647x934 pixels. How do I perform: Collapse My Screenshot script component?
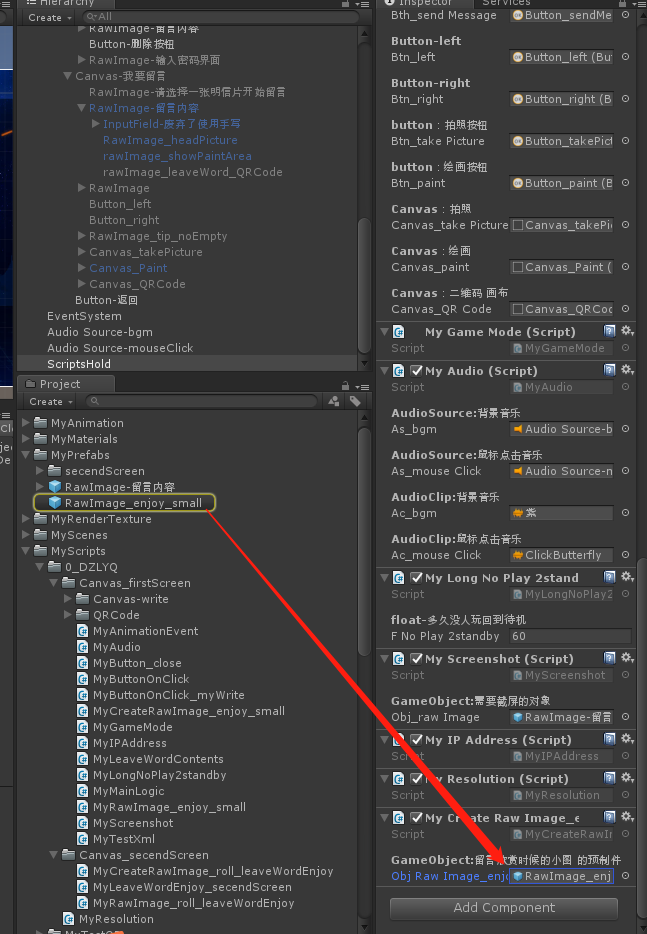point(384,658)
